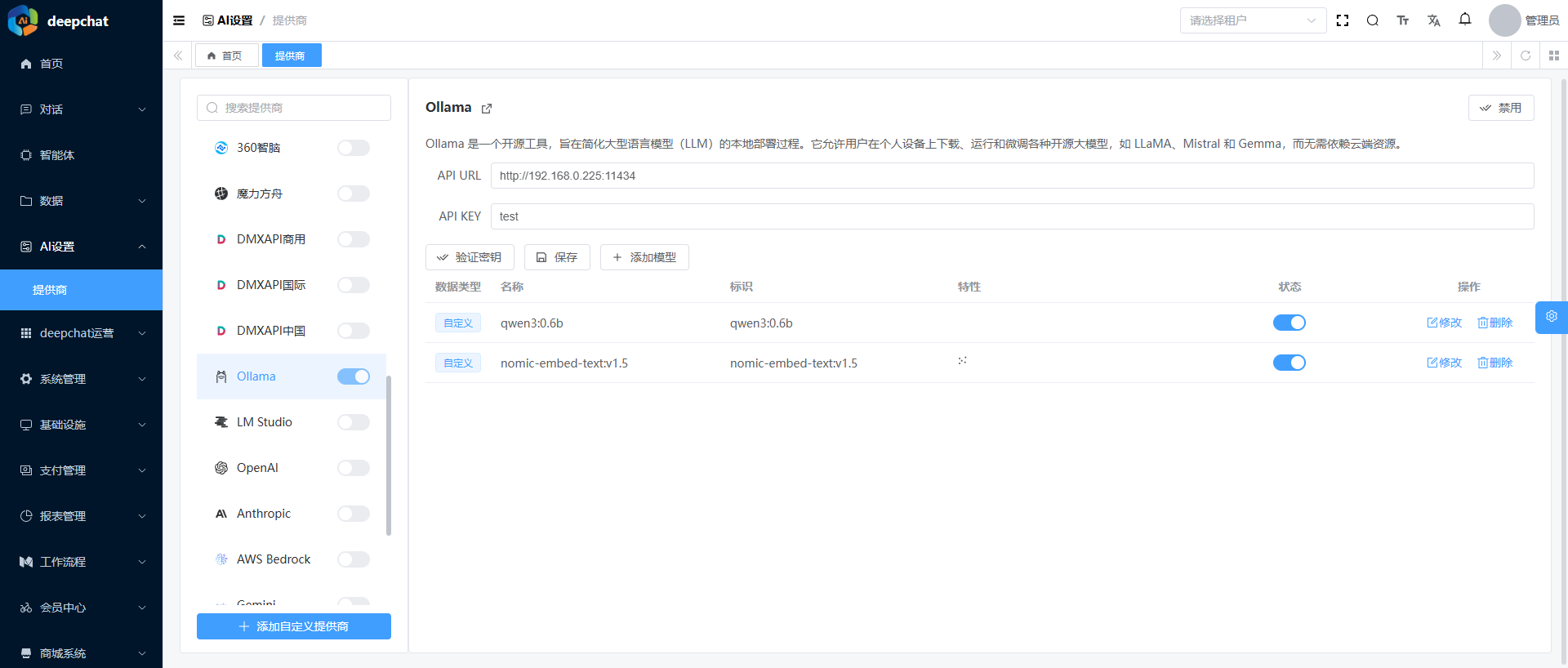Click the Anthropic provider icon
Viewport: 1568px width, 668px height.
point(221,514)
